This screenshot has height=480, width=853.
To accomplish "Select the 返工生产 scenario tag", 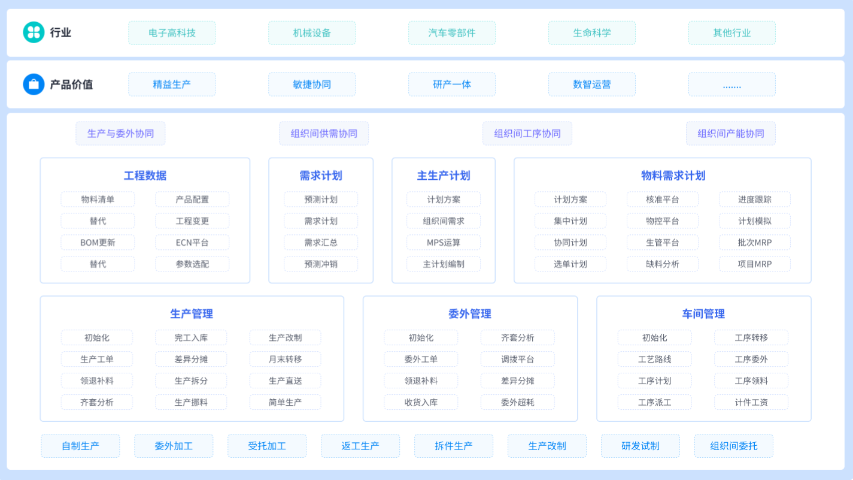I will click(360, 446).
